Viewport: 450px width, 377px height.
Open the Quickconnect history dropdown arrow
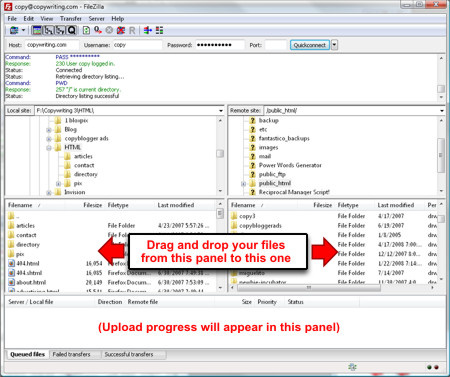click(x=334, y=45)
